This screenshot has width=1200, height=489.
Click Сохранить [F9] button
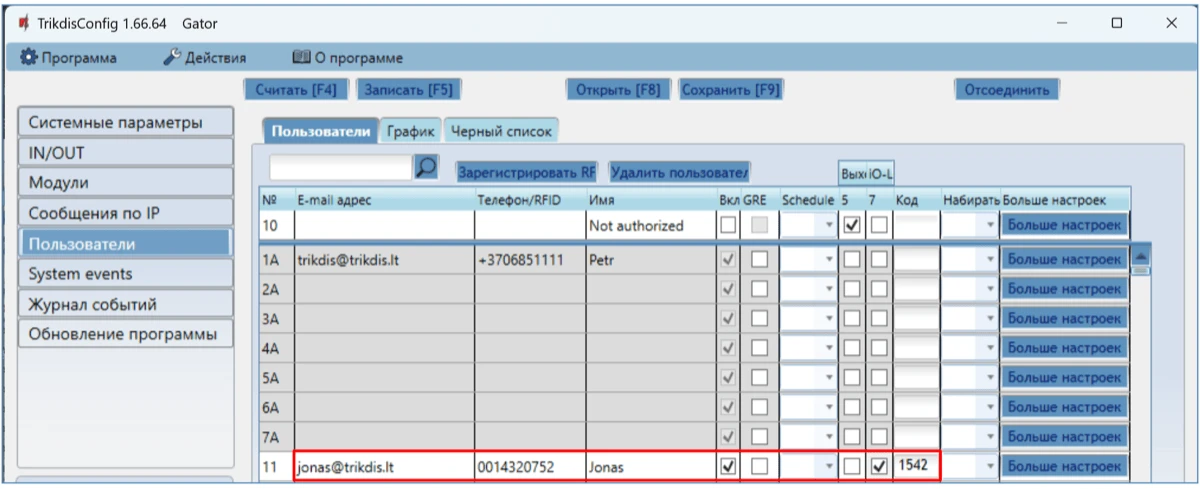[730, 90]
